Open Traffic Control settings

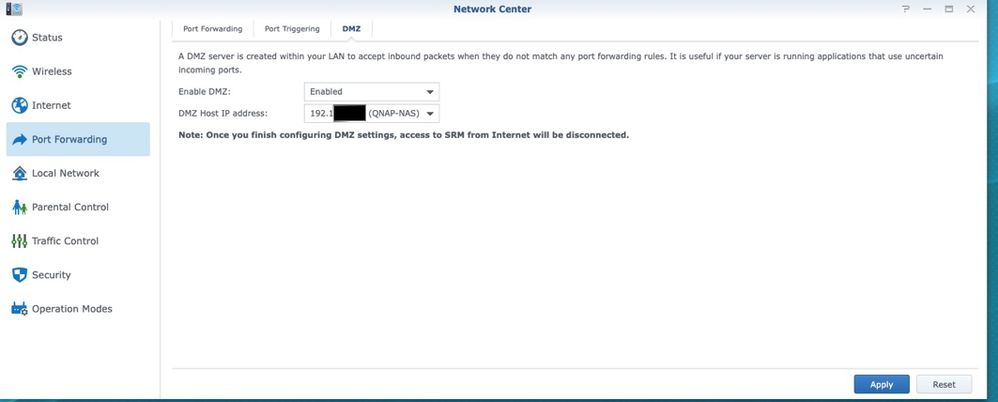coord(78,241)
